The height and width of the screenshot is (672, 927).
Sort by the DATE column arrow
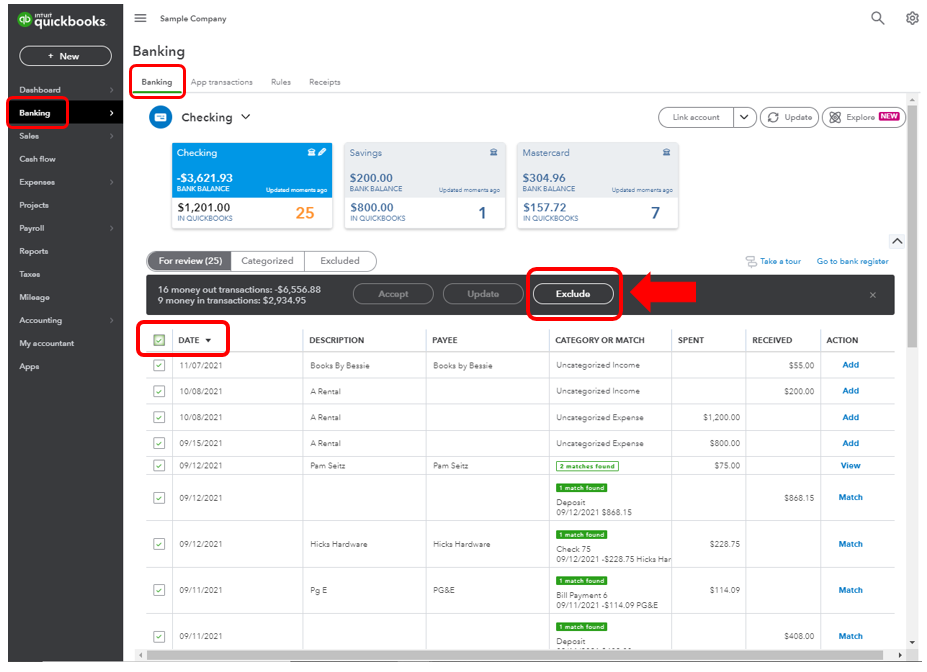tap(208, 340)
